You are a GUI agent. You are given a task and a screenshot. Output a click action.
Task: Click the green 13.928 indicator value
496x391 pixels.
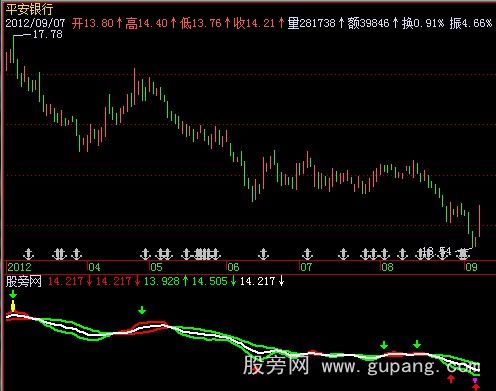(161, 281)
